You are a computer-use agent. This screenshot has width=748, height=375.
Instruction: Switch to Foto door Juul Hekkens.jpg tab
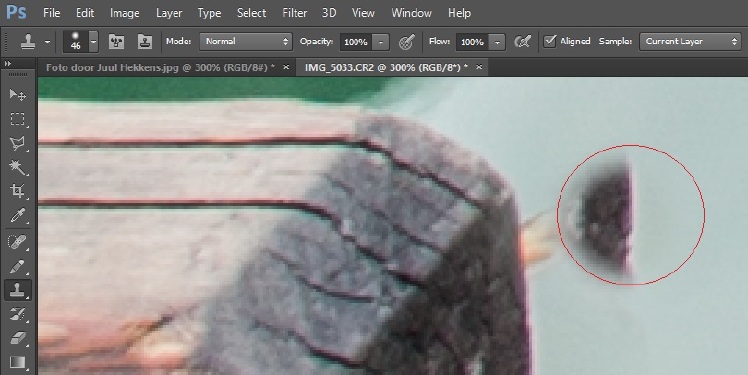pos(160,67)
